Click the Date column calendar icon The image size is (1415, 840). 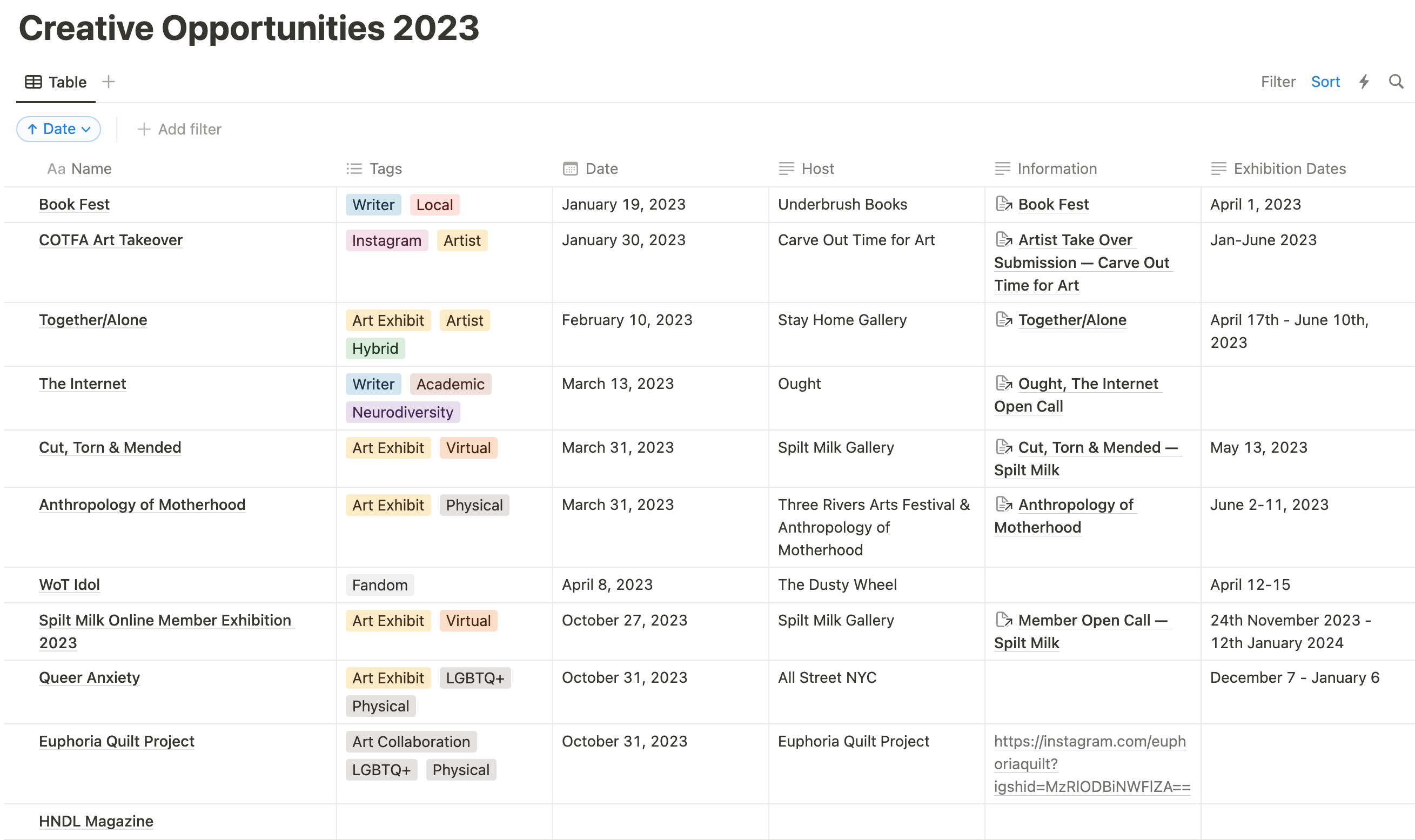point(570,169)
